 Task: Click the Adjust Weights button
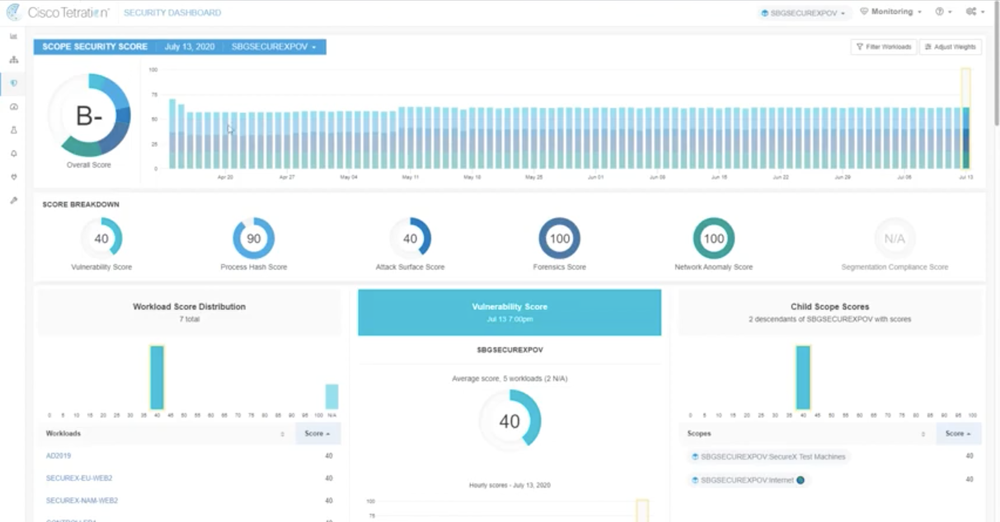pyautogui.click(x=950, y=47)
